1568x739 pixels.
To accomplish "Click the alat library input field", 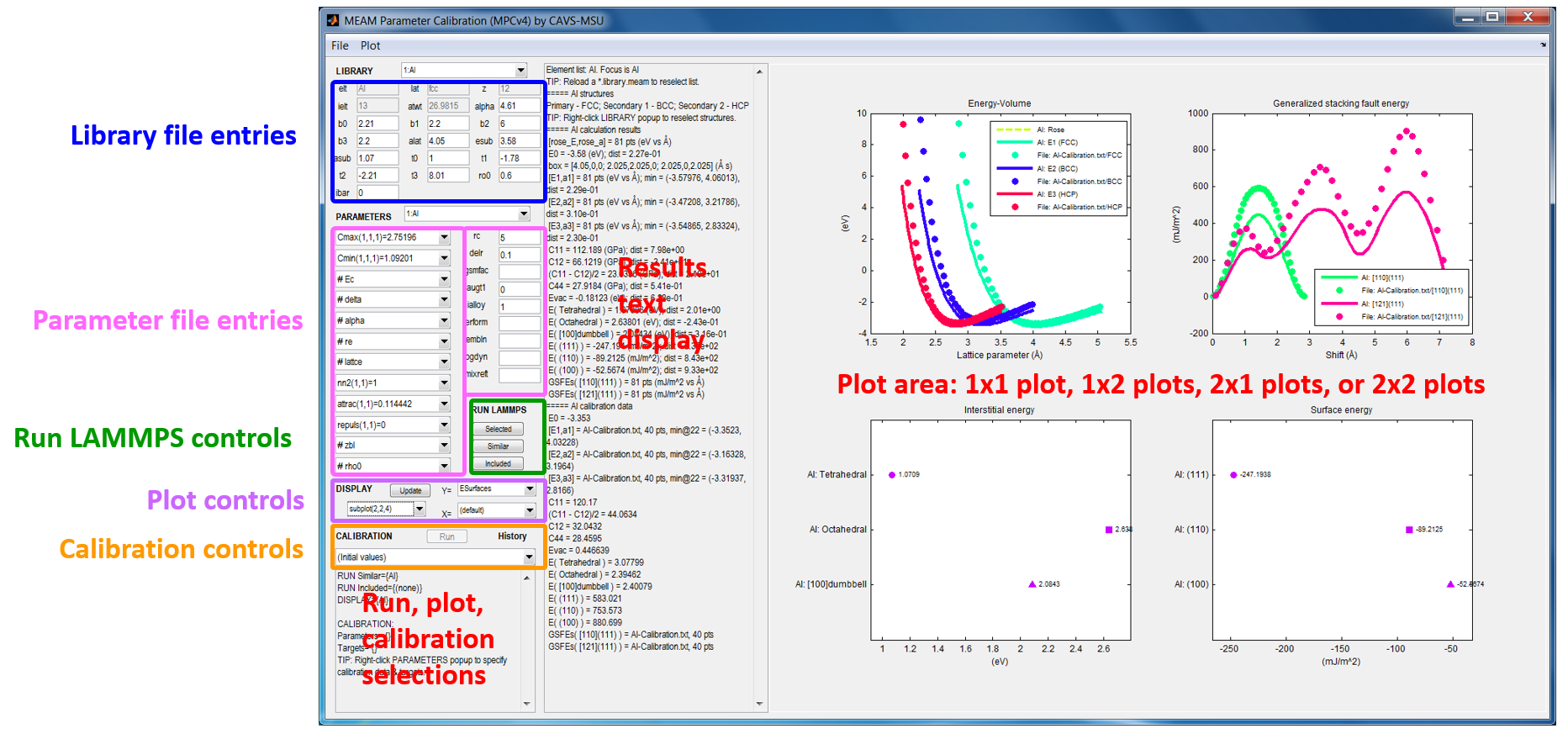I will [x=447, y=141].
